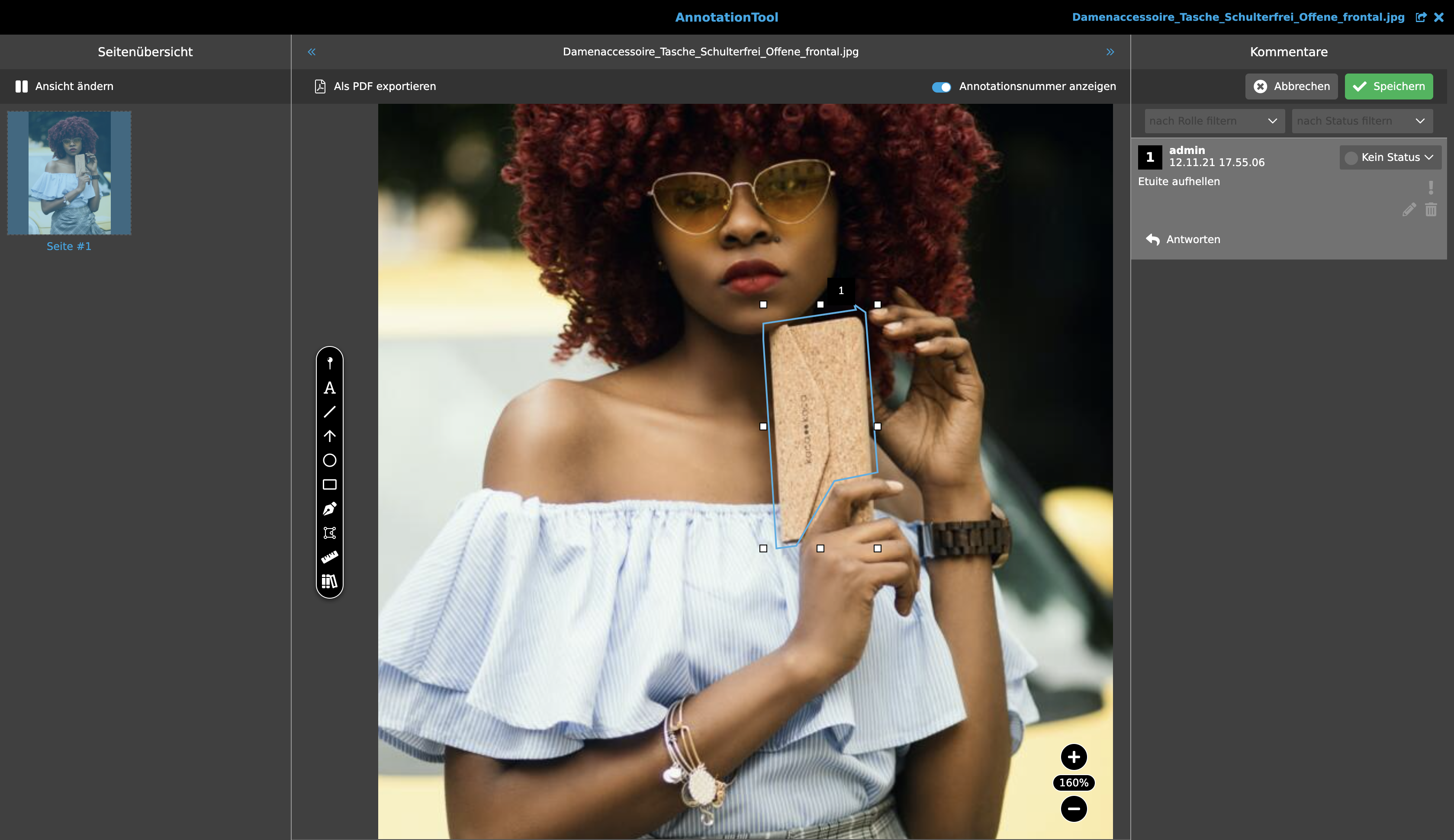Select the pin marker tool

[329, 363]
